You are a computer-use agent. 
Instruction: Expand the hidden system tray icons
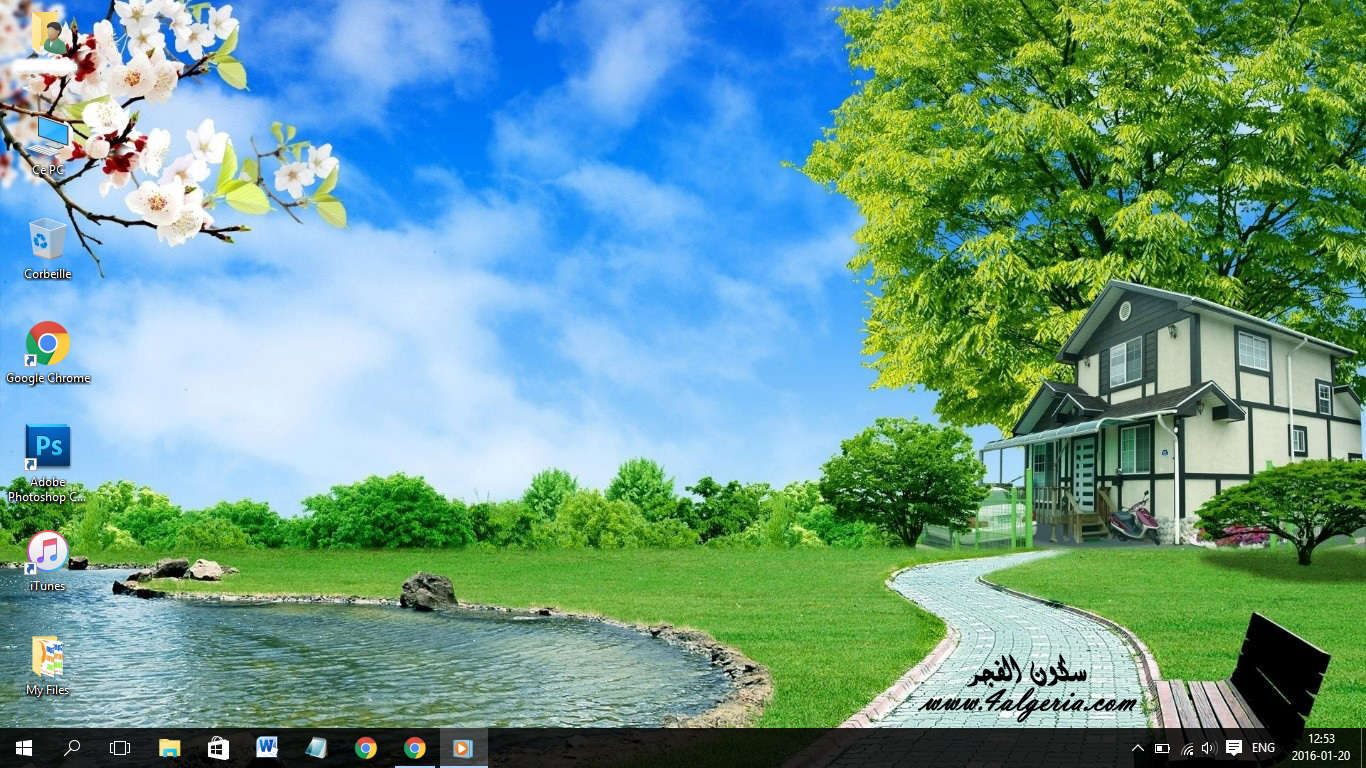1138,748
